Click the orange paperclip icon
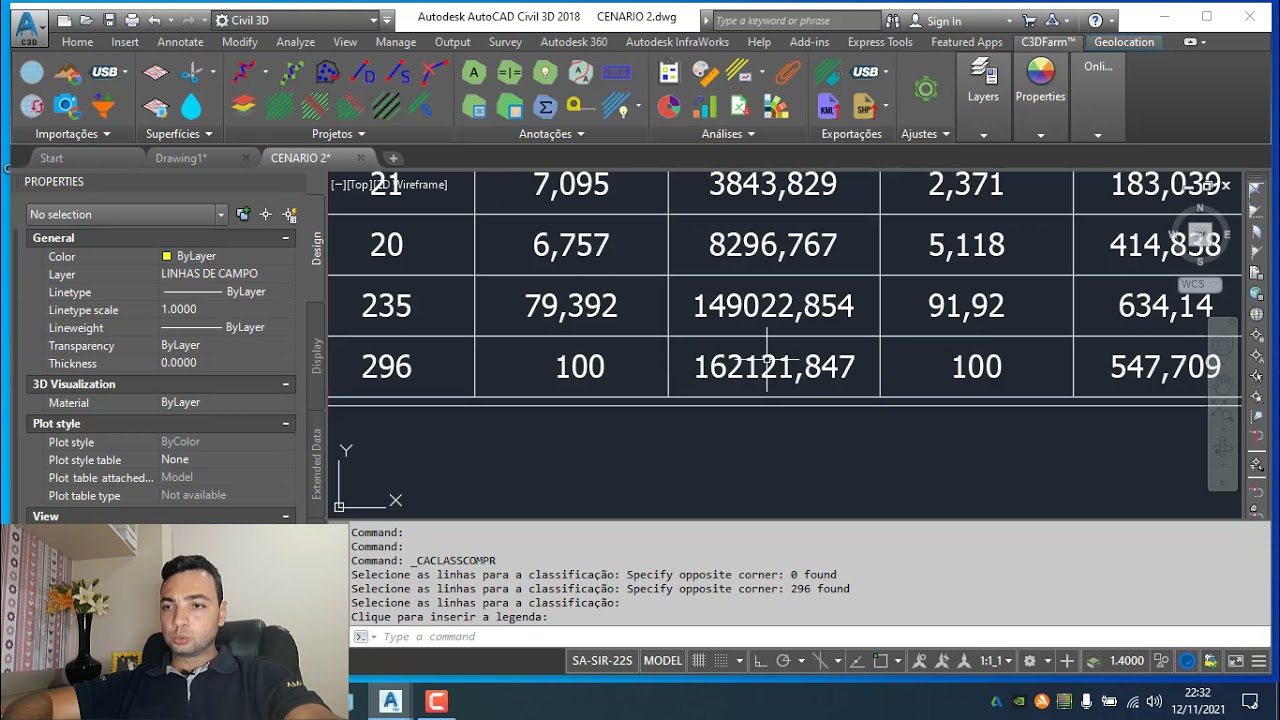This screenshot has width=1280, height=720. pyautogui.click(x=788, y=72)
